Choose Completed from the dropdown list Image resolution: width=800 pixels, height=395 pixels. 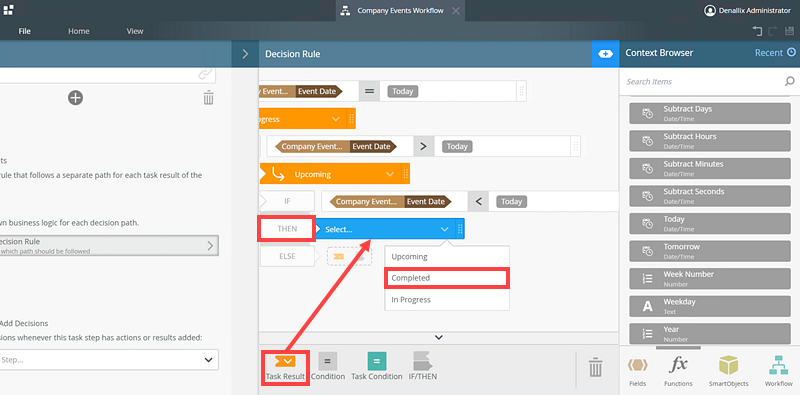(x=447, y=278)
